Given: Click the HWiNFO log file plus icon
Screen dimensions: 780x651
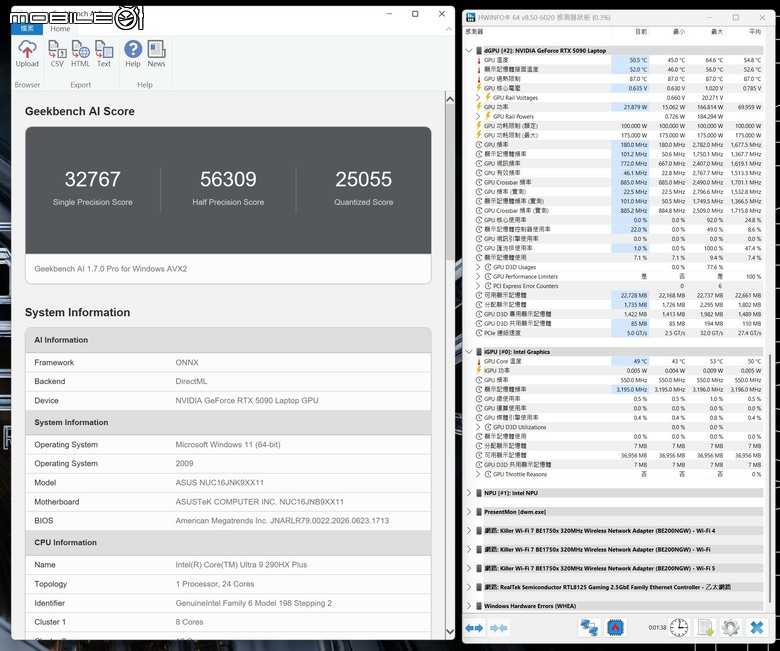Looking at the screenshot, I should pyautogui.click(x=705, y=628).
